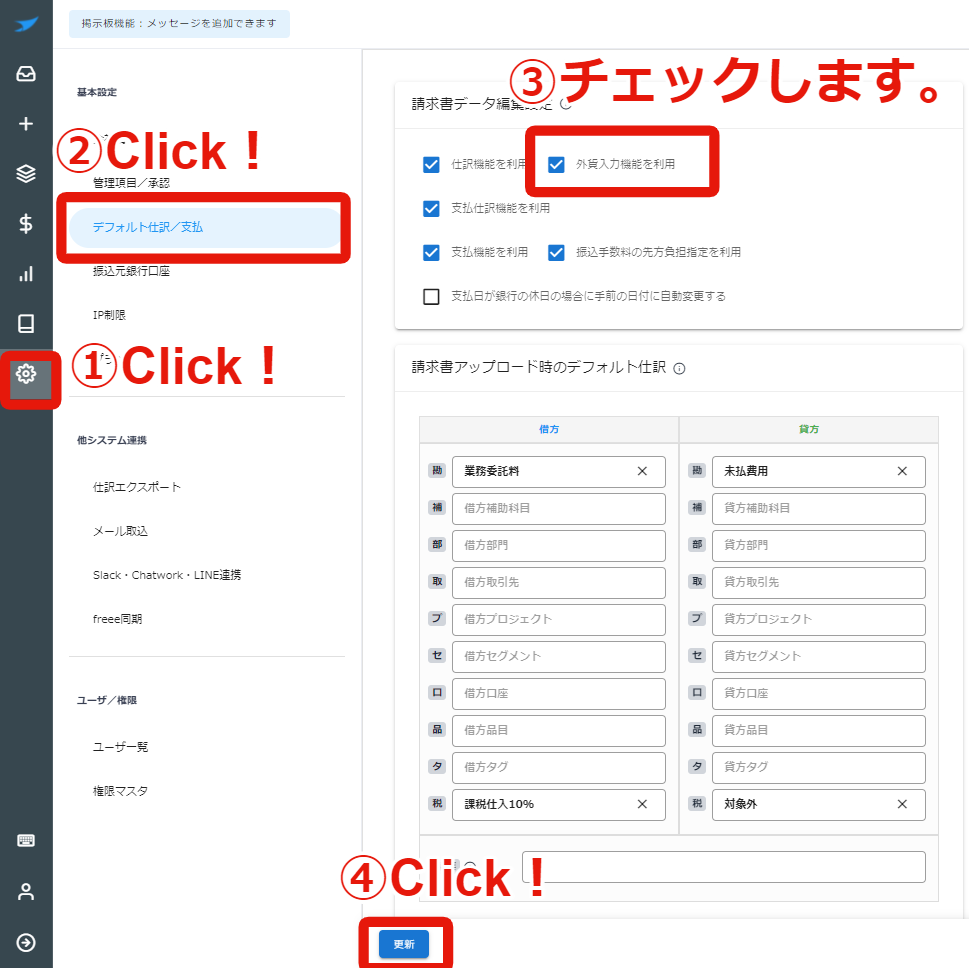969x968 pixels.
Task: Click the 貸方セグメント input field
Action: point(819,656)
